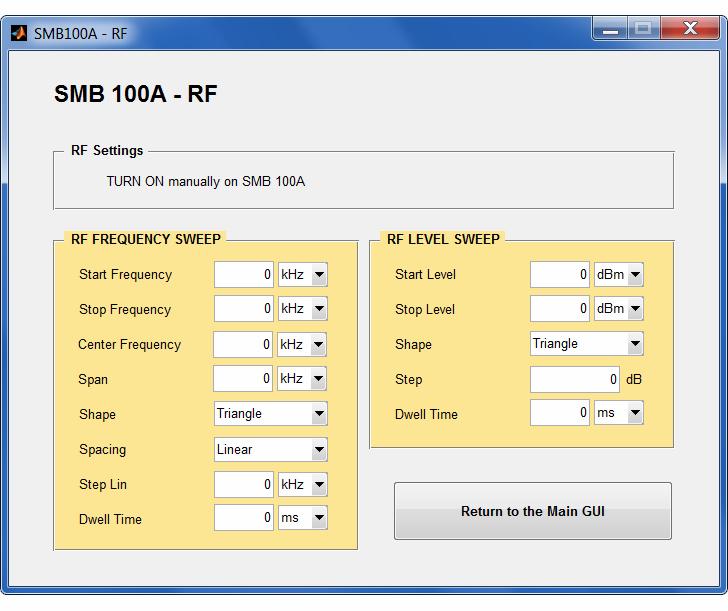
Task: Click the 'Span' label
Action: (x=93, y=380)
